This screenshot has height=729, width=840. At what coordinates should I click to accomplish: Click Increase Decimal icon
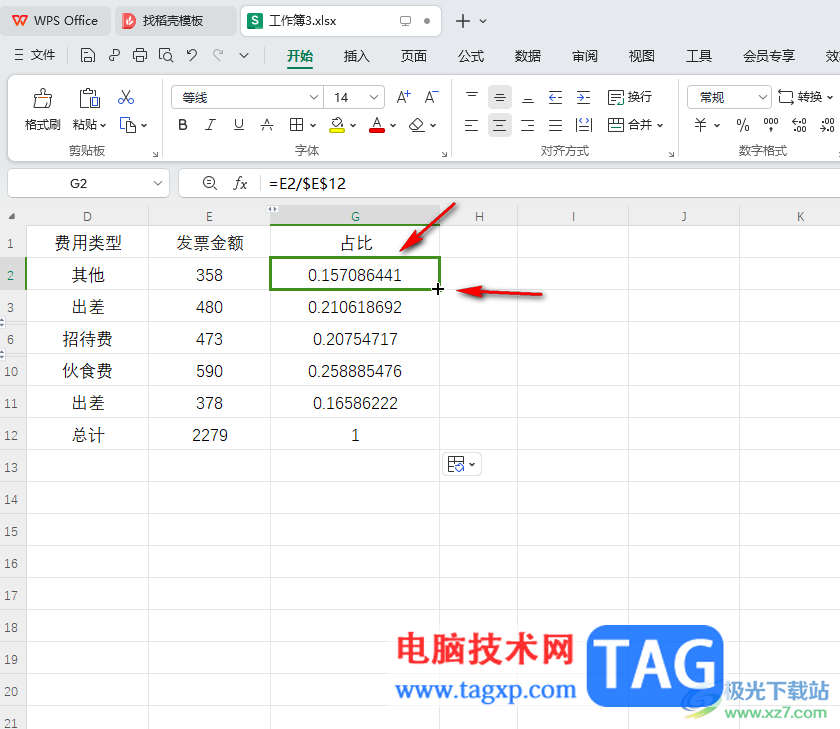click(x=799, y=125)
